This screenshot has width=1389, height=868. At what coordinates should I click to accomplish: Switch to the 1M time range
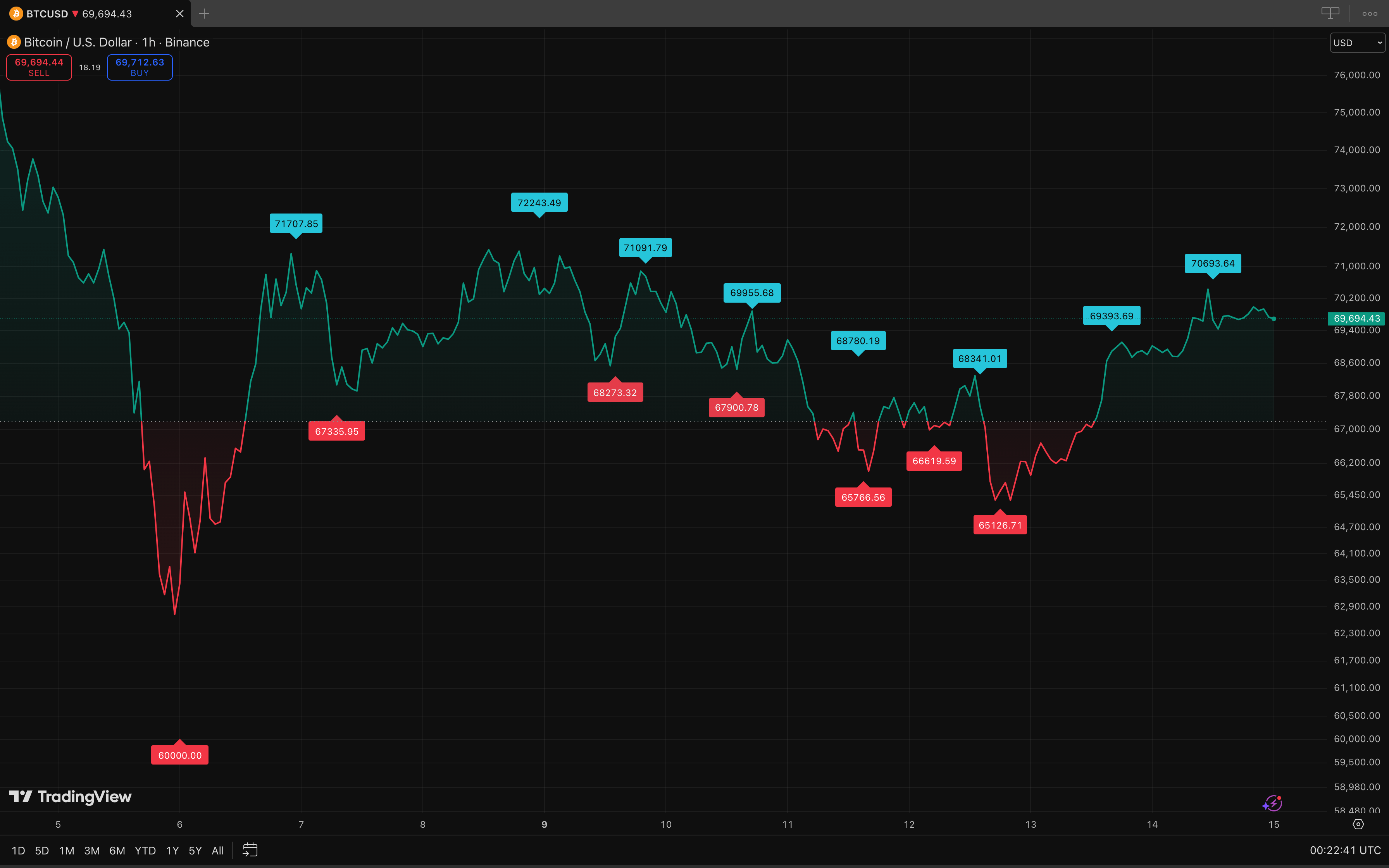(x=67, y=850)
